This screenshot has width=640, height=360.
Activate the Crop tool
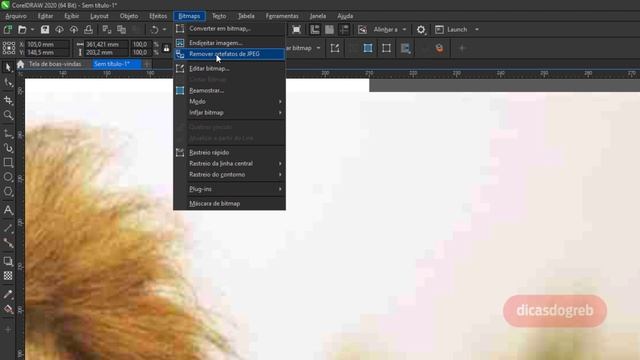tap(8, 100)
